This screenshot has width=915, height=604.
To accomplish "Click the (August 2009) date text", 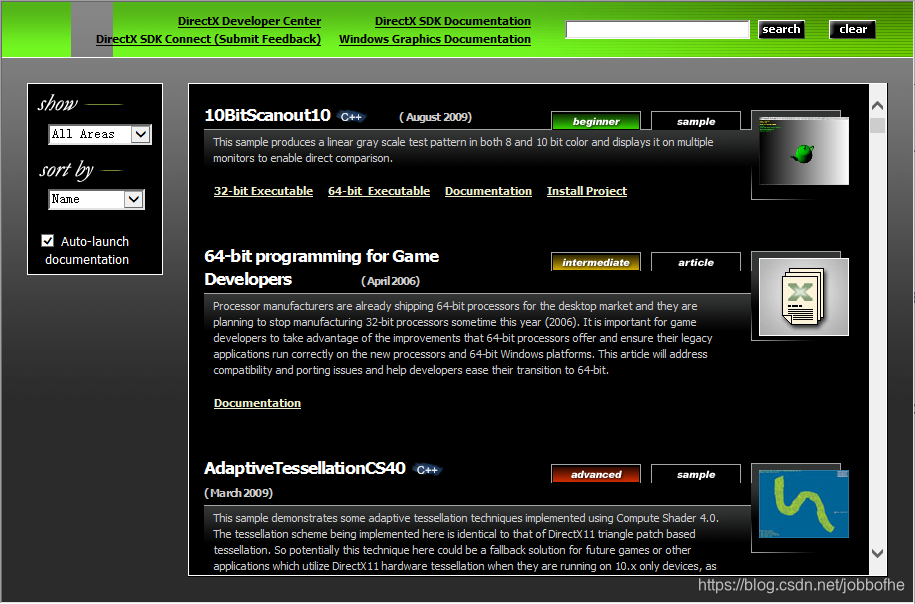I will pos(435,117).
